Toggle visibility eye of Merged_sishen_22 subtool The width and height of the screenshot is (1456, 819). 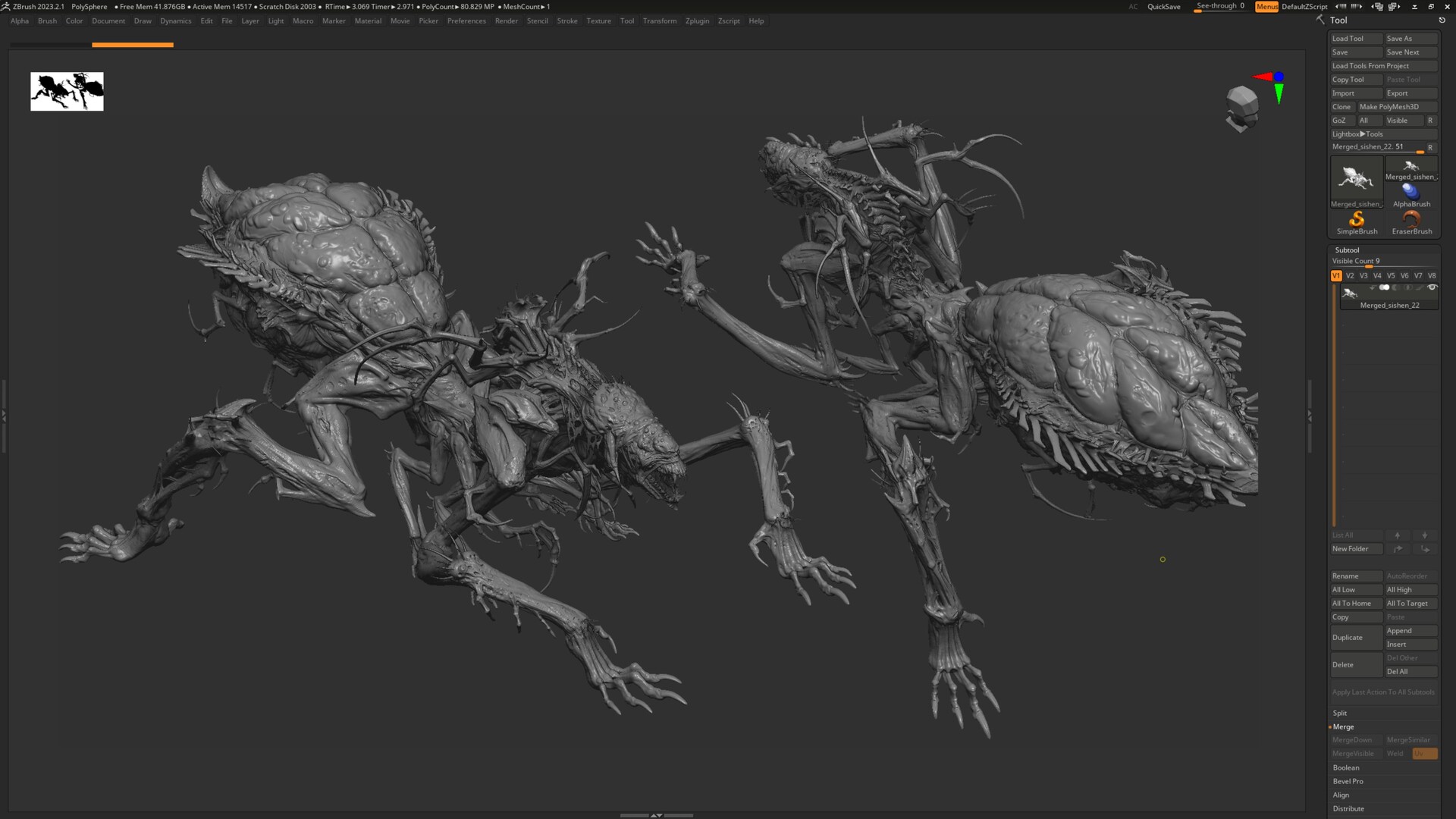tap(1432, 287)
